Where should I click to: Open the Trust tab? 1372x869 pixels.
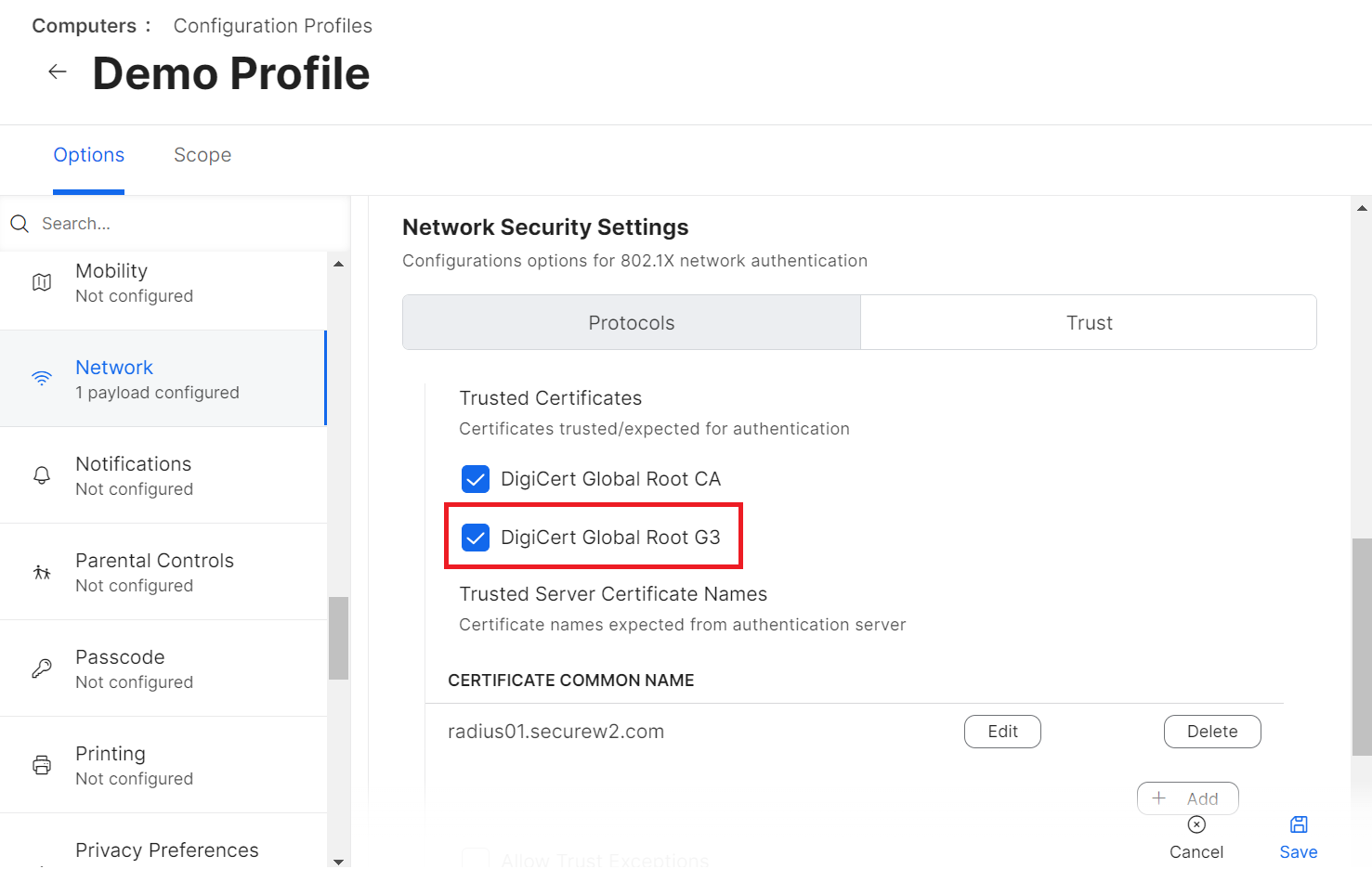pyautogui.click(x=1089, y=322)
